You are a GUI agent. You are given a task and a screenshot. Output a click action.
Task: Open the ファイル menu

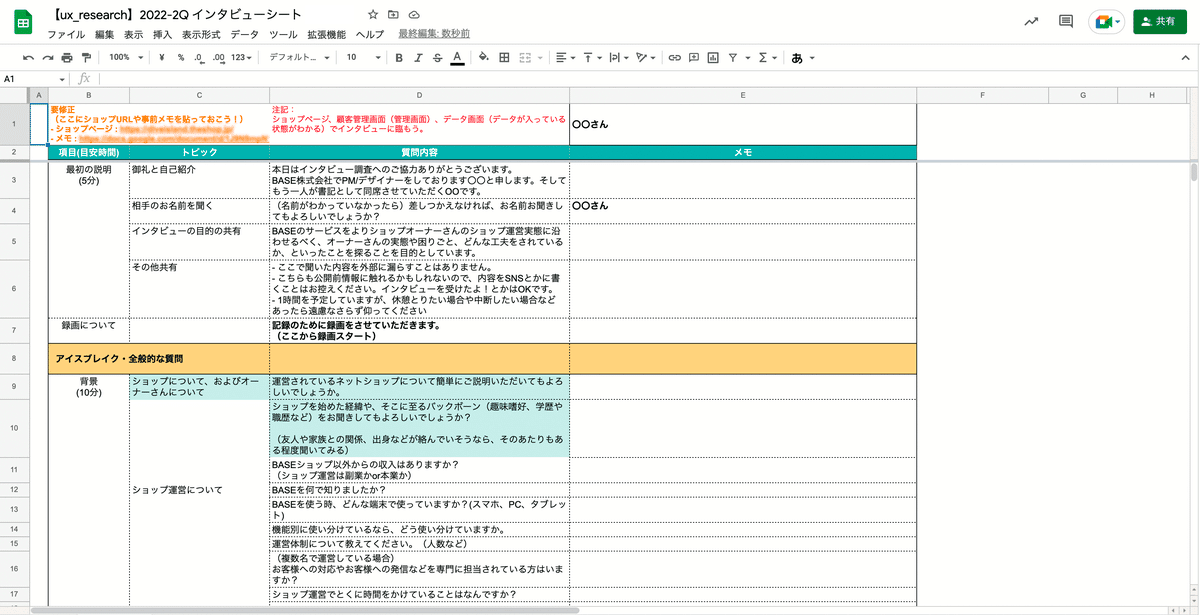66,34
